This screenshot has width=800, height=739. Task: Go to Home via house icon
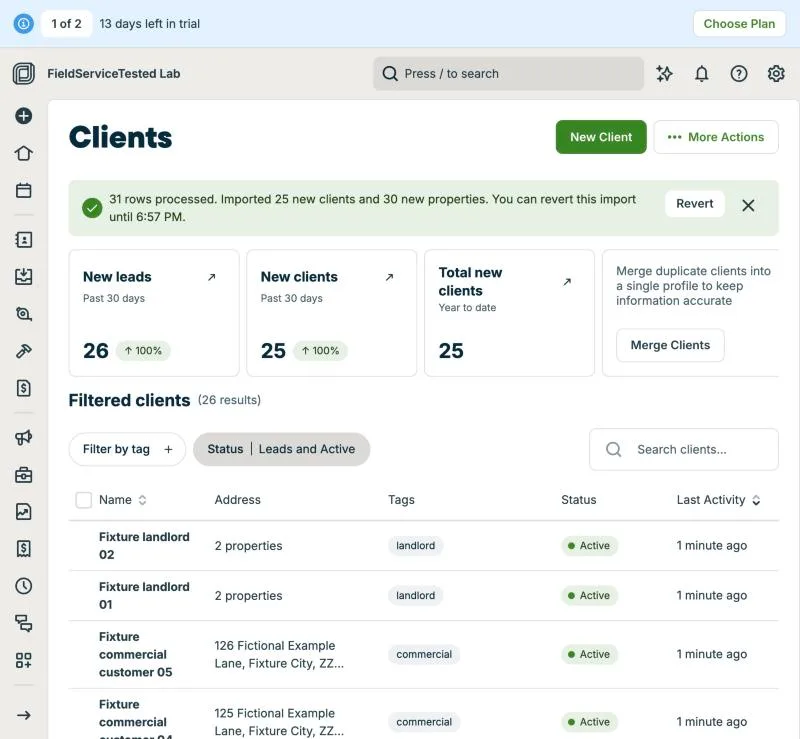(x=23, y=153)
